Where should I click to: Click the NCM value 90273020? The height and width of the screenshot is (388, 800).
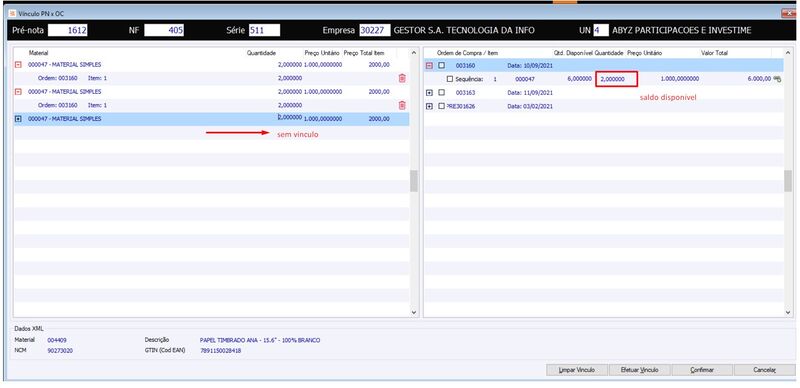coord(60,351)
